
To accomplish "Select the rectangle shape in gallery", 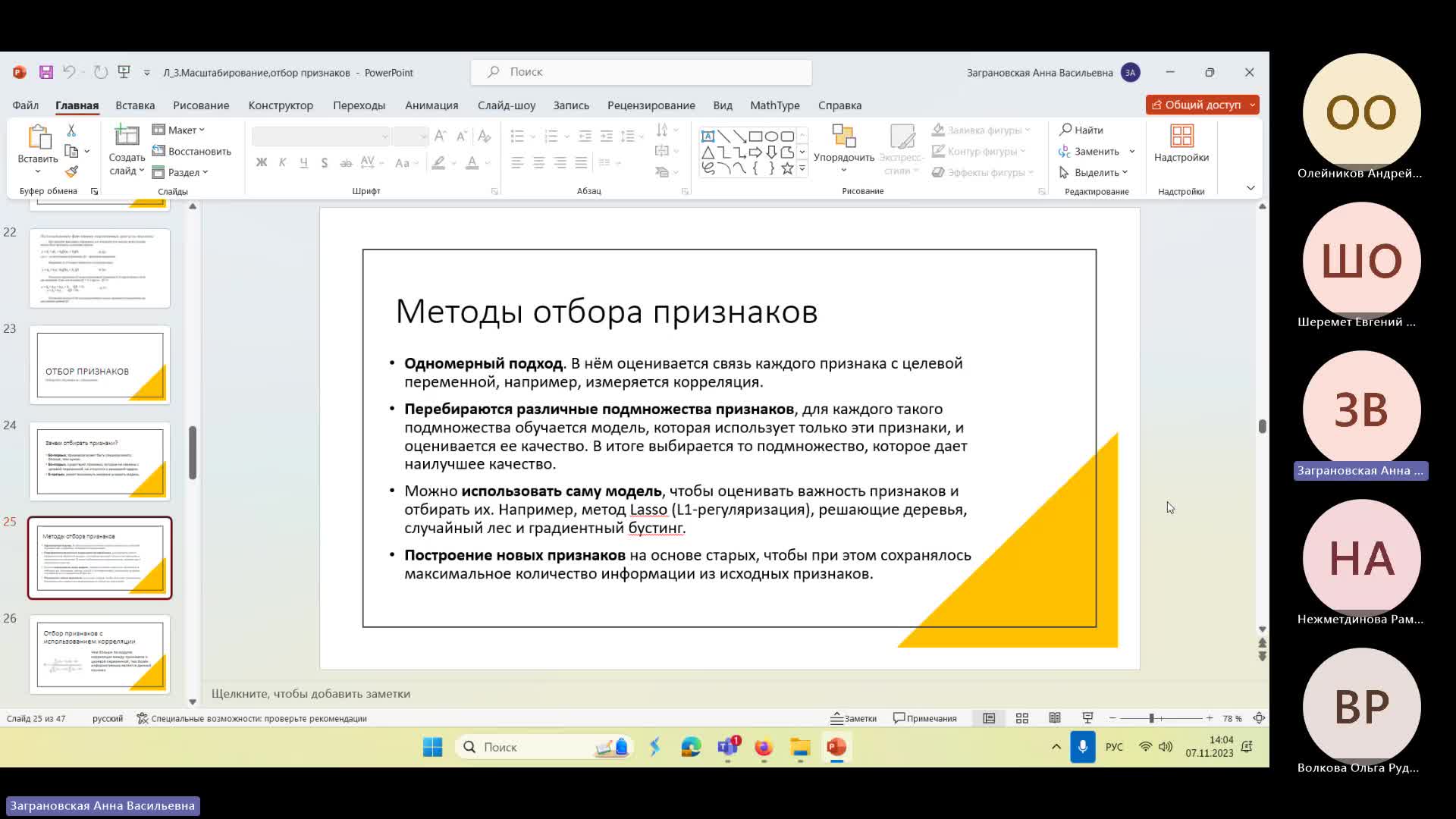I will [x=755, y=136].
